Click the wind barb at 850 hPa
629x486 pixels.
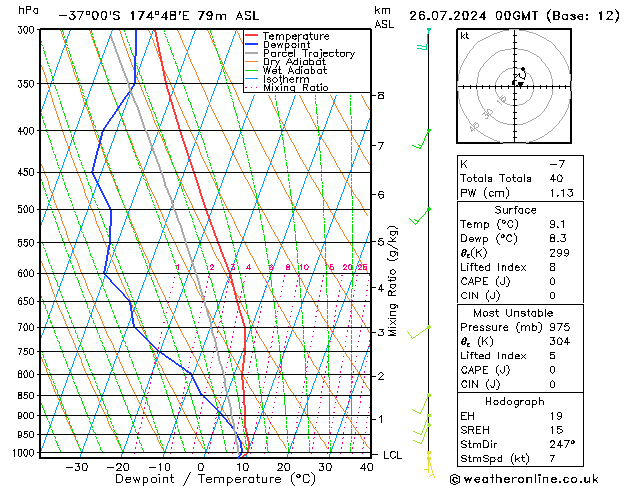tap(421, 404)
